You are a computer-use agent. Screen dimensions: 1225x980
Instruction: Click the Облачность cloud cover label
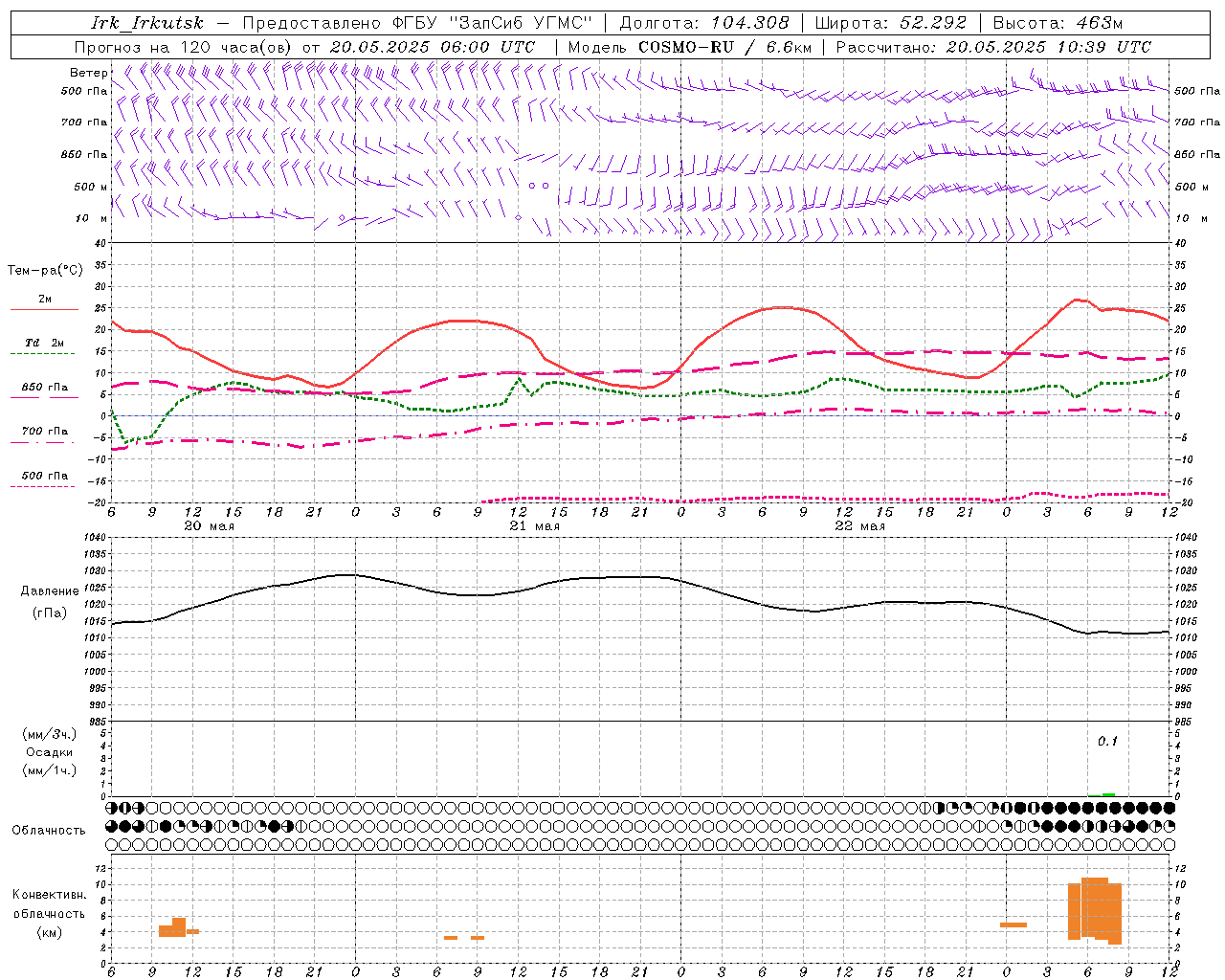tap(49, 831)
